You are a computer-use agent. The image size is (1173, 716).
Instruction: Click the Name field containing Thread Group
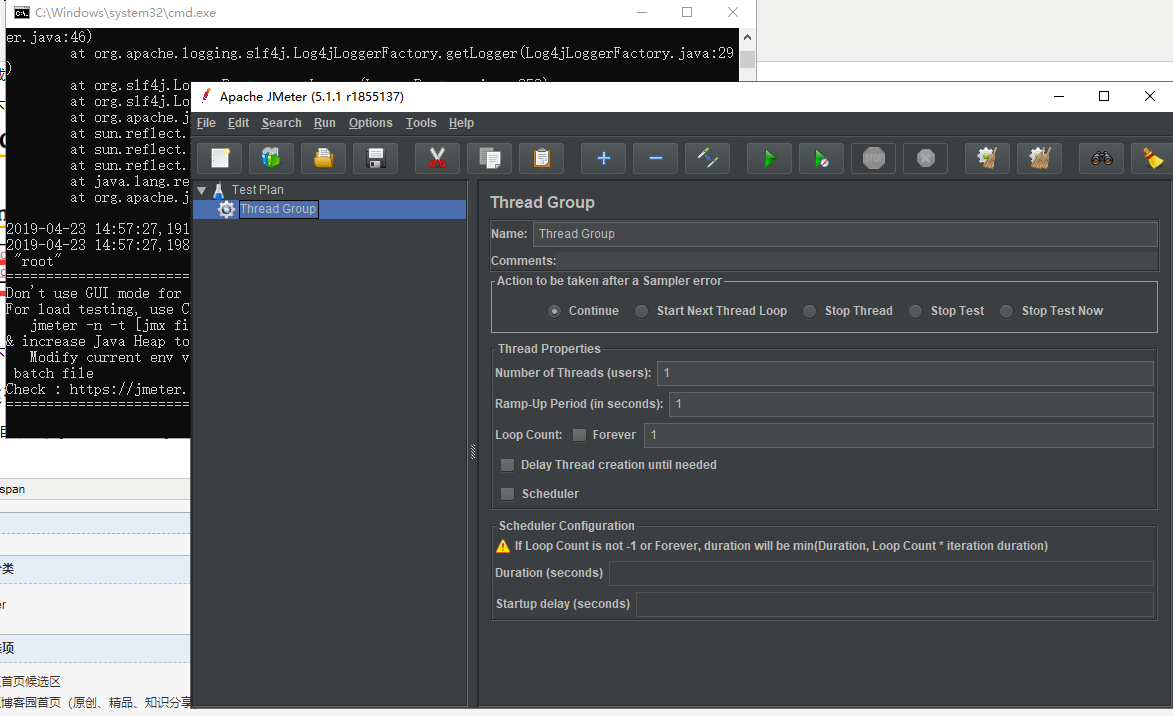click(845, 234)
